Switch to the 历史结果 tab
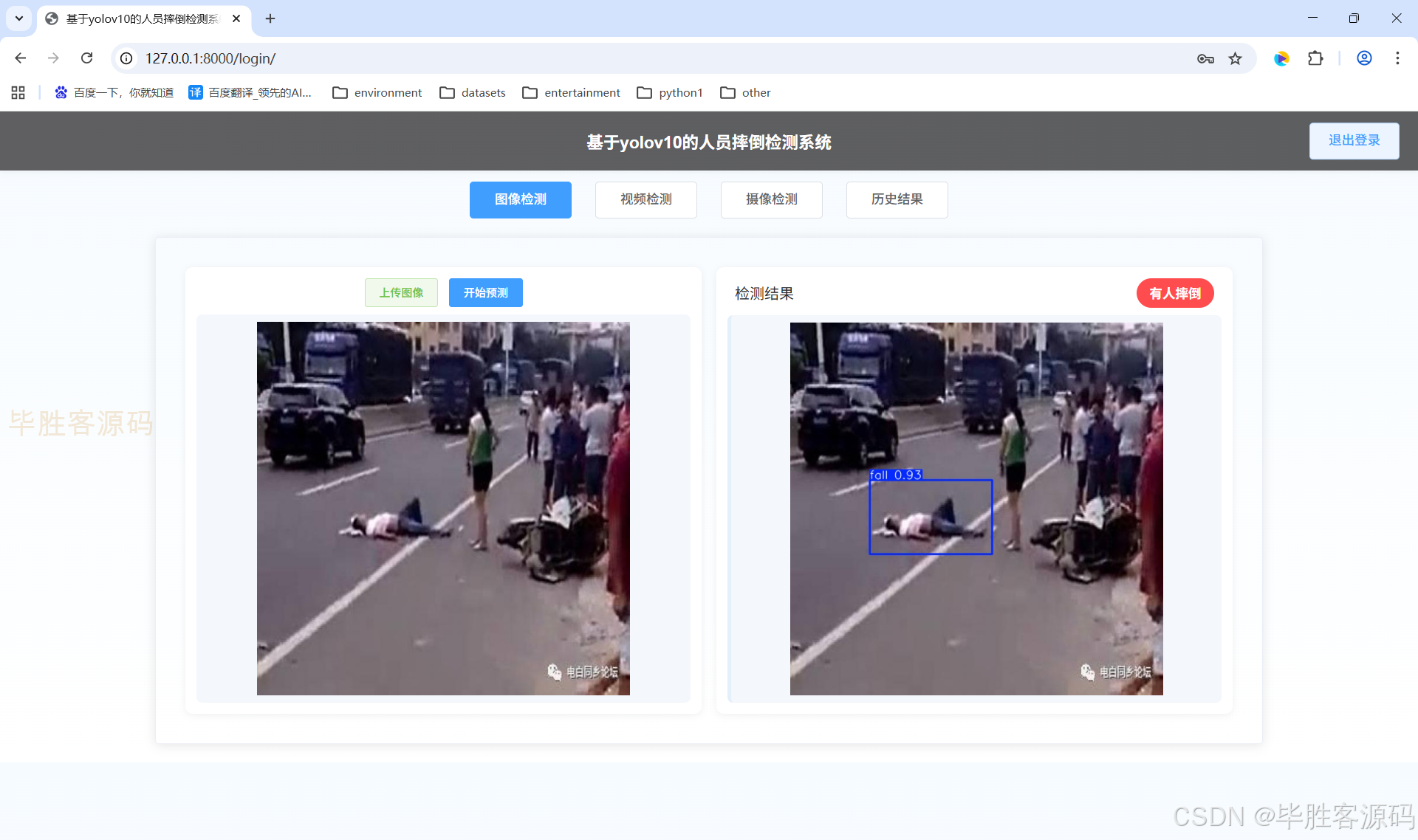Image resolution: width=1418 pixels, height=840 pixels. tap(897, 199)
